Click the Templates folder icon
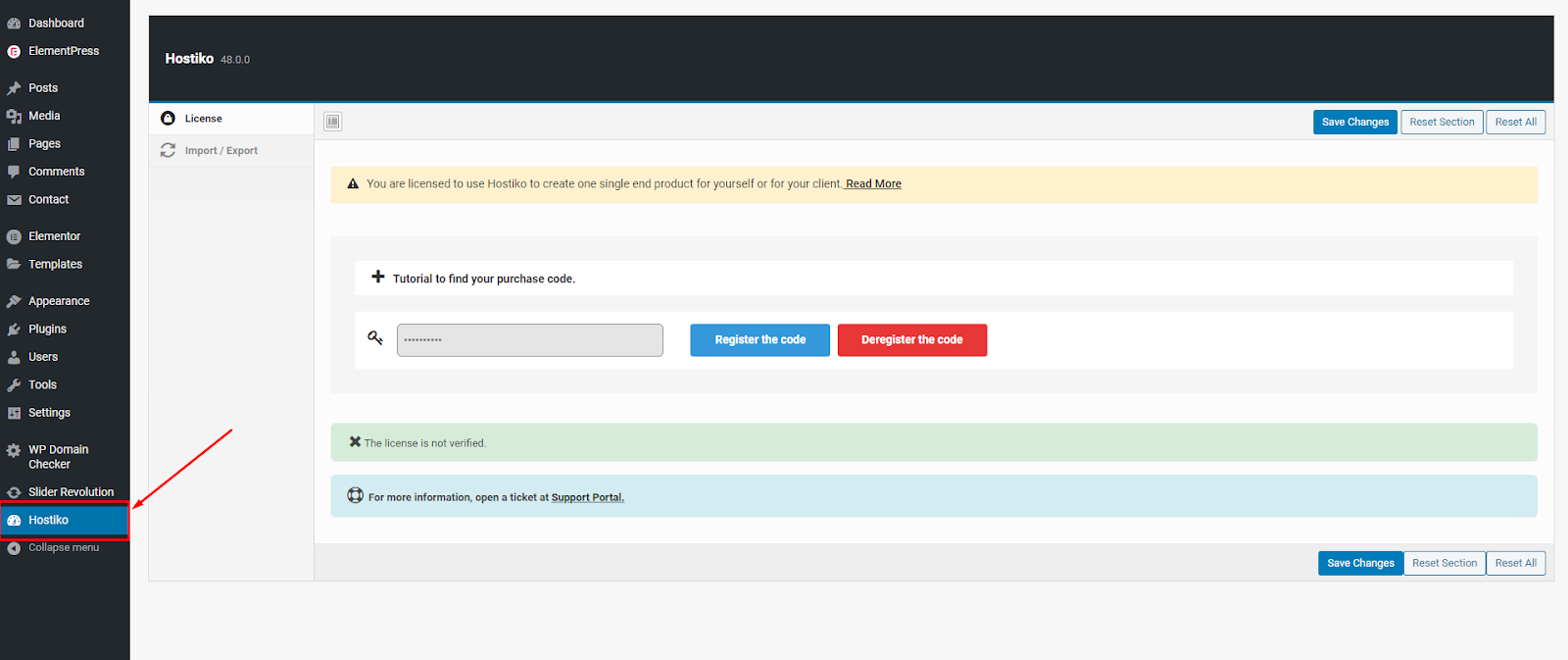 click(14, 265)
